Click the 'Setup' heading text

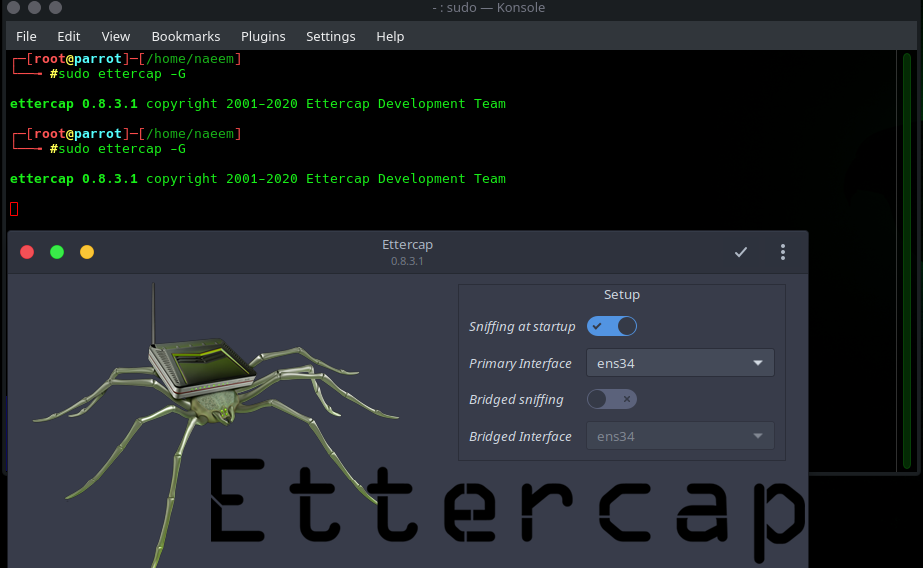click(x=622, y=294)
